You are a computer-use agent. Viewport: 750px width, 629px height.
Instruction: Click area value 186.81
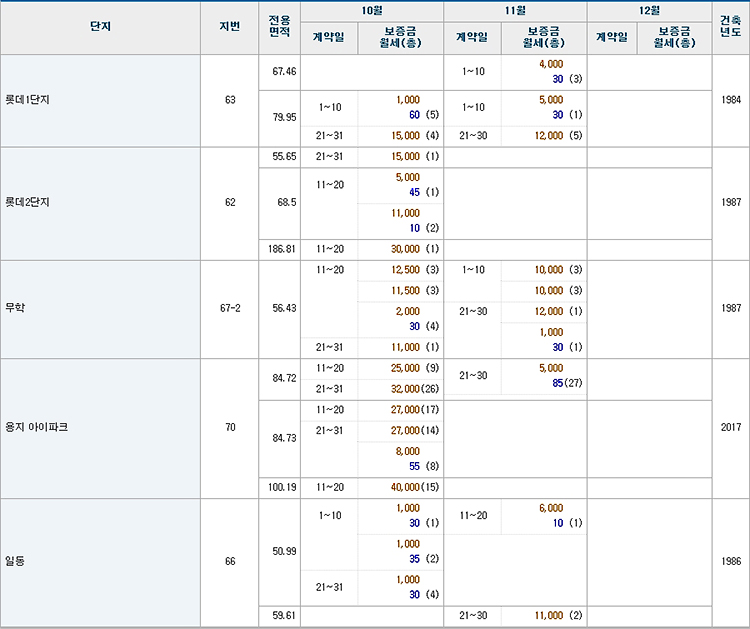(282, 249)
